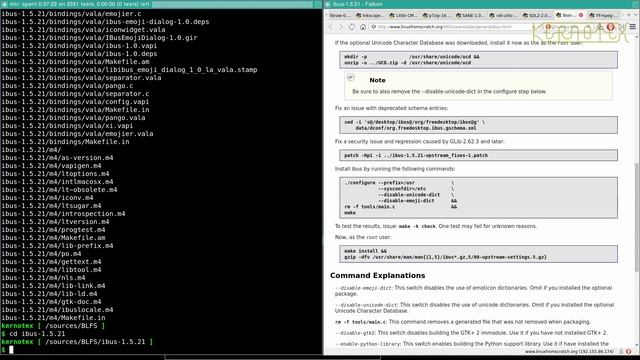Click the terminal window title bar icon
640x360 pixels.
(x=4, y=4)
